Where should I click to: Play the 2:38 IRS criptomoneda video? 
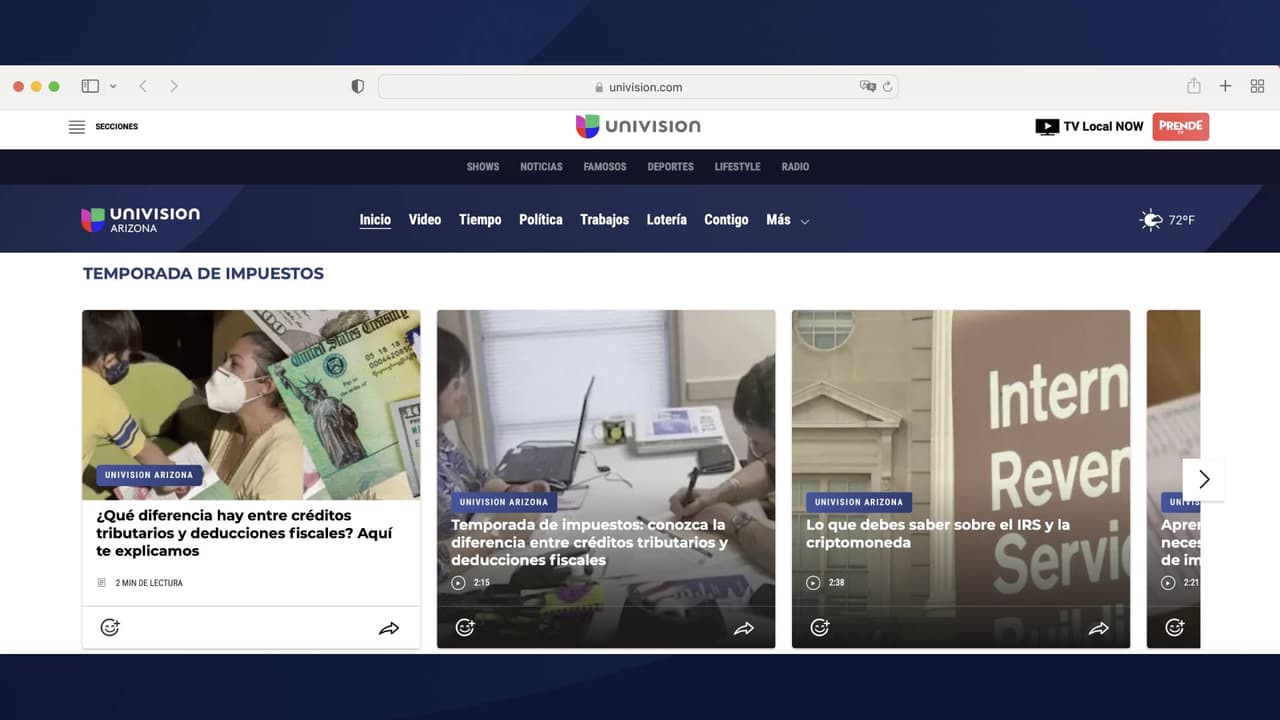(x=814, y=582)
